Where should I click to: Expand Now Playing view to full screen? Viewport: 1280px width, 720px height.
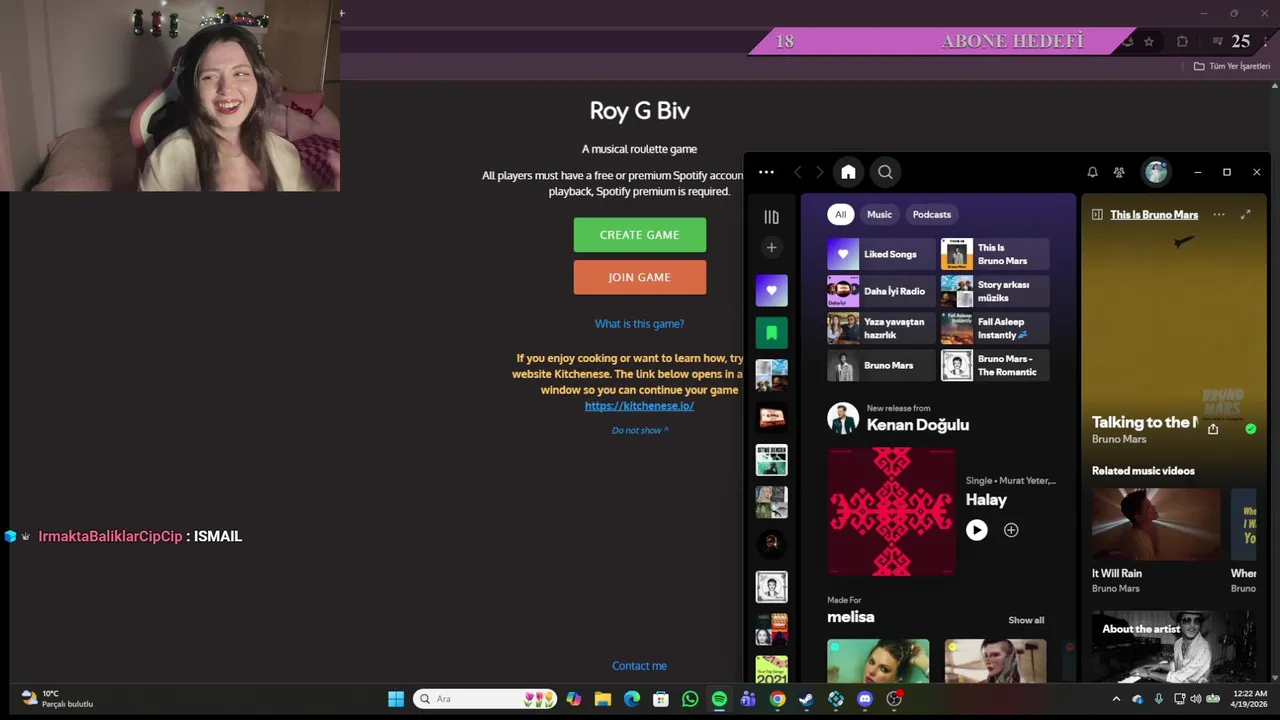(1245, 214)
